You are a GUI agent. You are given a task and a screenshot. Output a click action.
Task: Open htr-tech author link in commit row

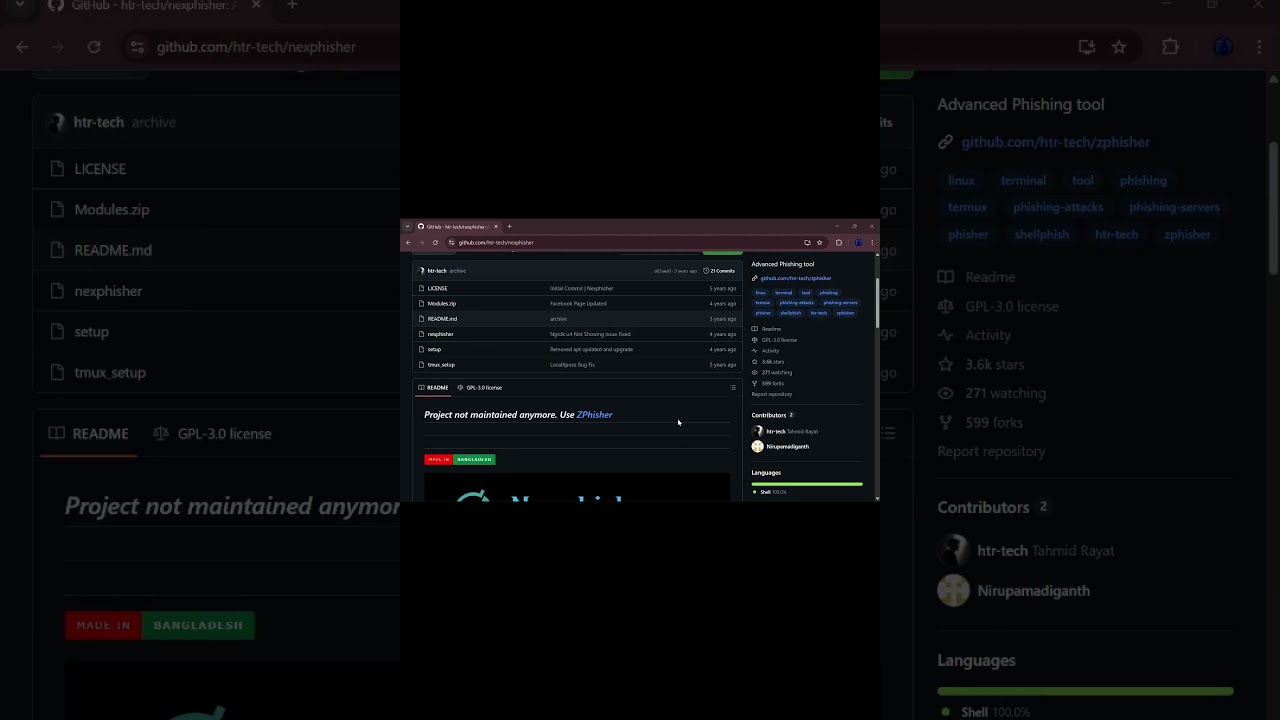click(437, 271)
